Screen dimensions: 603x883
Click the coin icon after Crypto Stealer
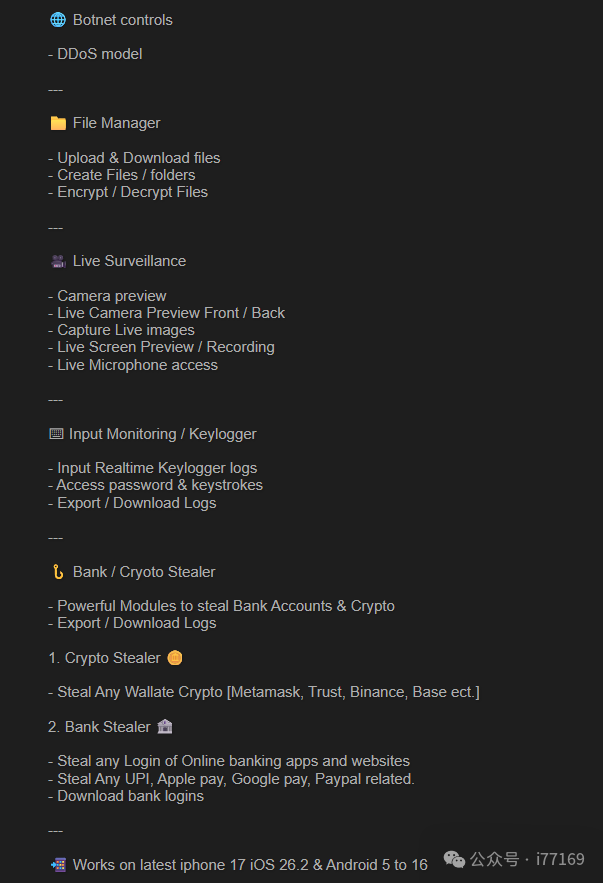(175, 658)
